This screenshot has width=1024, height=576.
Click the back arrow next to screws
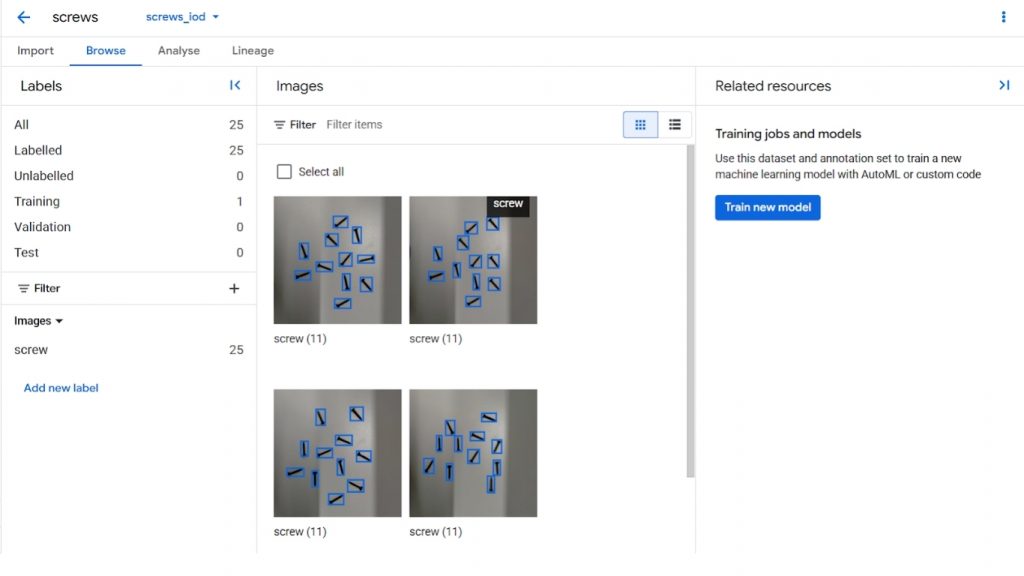point(24,18)
